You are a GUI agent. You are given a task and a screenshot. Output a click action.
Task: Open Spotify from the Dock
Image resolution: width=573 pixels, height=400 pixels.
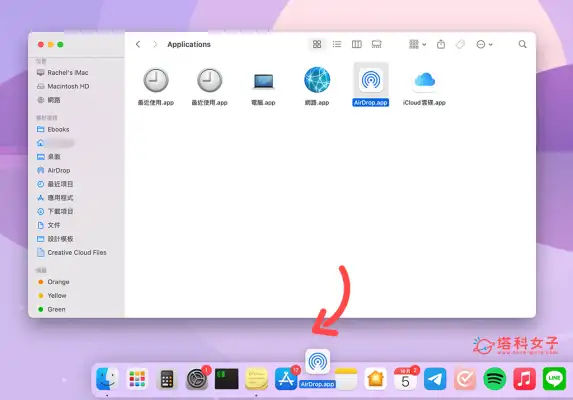[495, 379]
